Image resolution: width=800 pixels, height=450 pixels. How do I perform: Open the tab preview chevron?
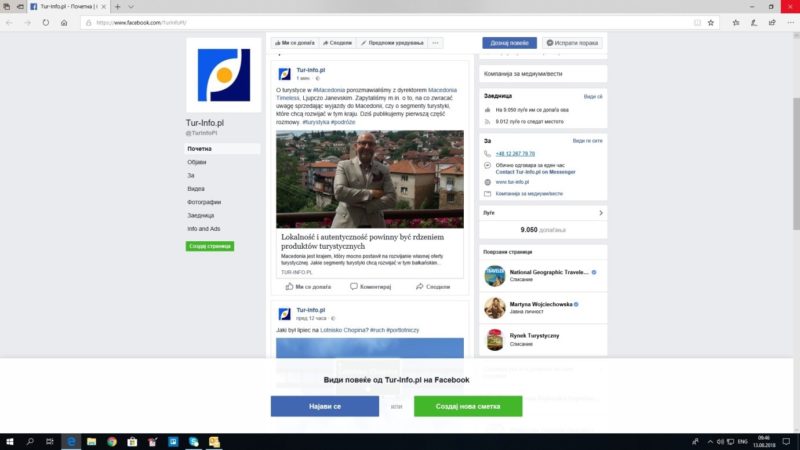[131, 7]
